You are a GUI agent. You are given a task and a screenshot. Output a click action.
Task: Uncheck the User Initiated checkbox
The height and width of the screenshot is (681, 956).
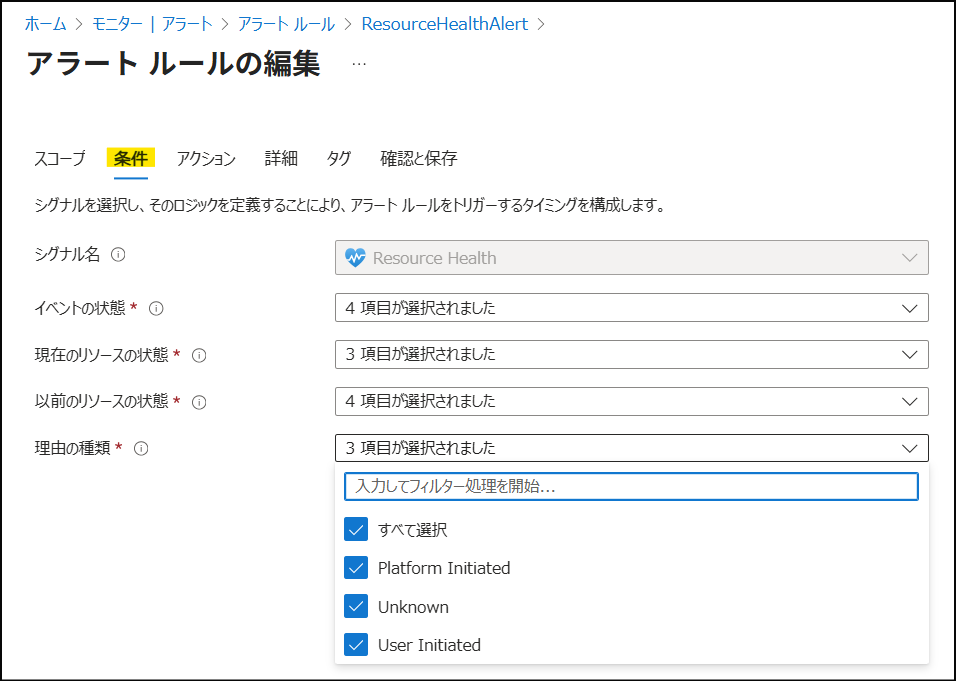click(356, 644)
